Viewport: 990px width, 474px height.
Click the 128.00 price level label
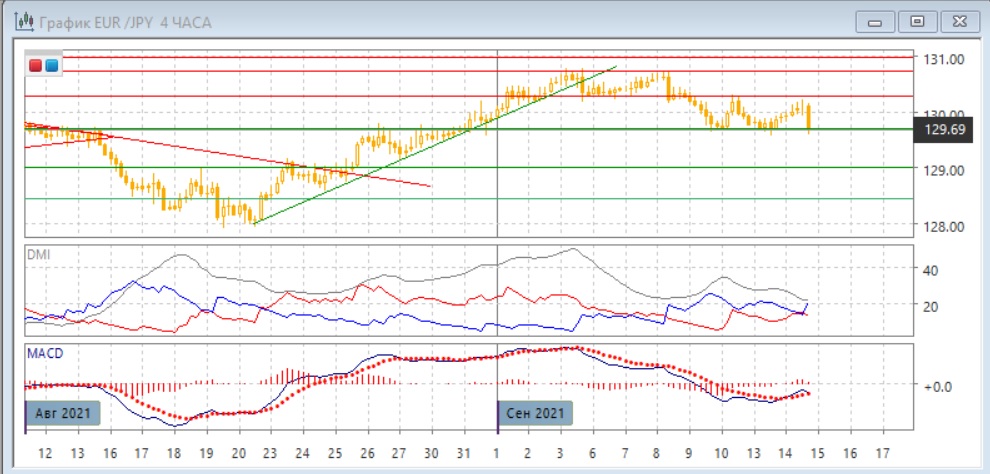(x=945, y=226)
